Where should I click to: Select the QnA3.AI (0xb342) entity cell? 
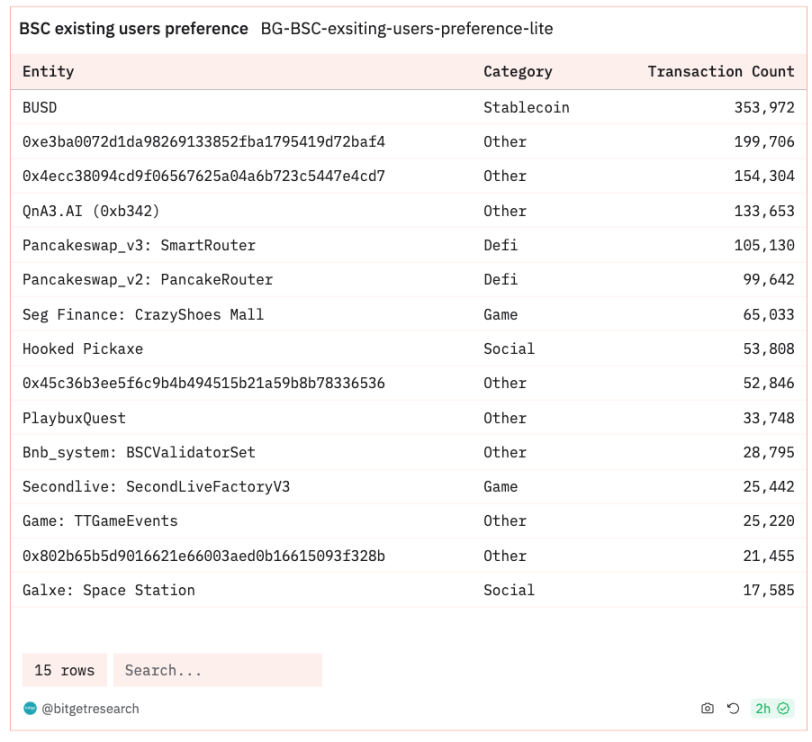91,211
